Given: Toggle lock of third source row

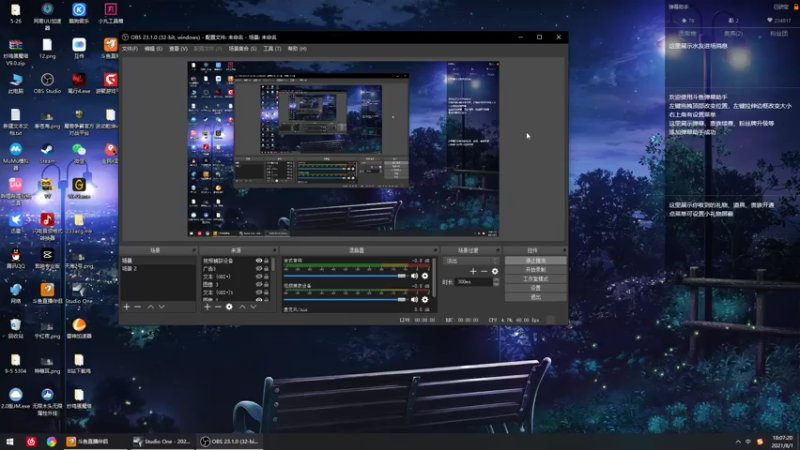Looking at the screenshot, I should (x=266, y=277).
